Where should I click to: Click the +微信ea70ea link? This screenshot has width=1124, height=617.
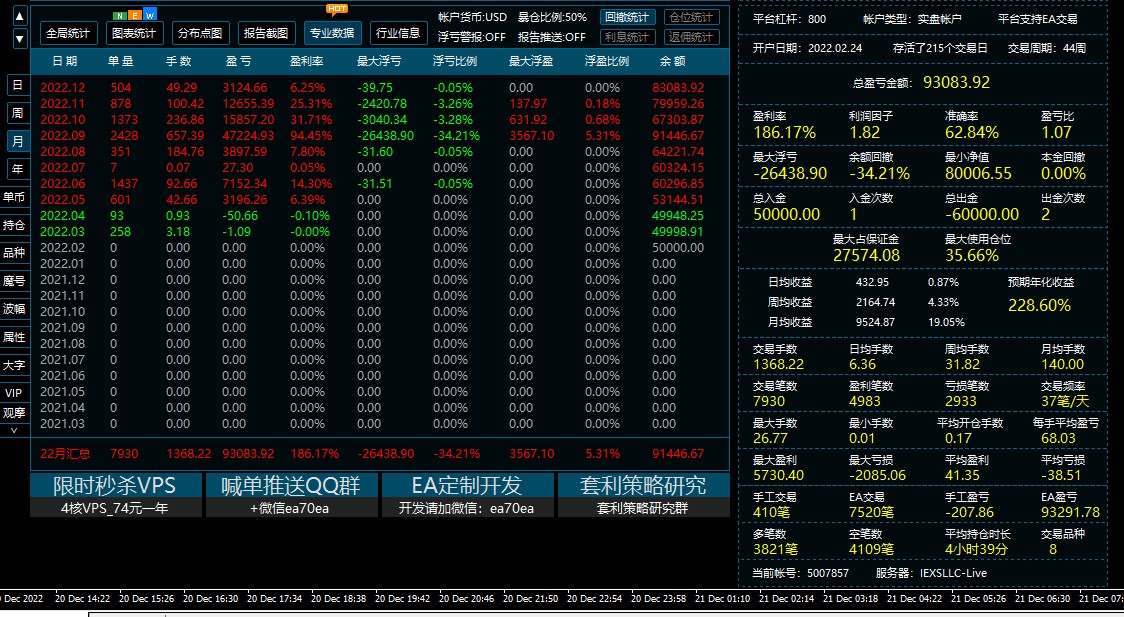tap(292, 508)
